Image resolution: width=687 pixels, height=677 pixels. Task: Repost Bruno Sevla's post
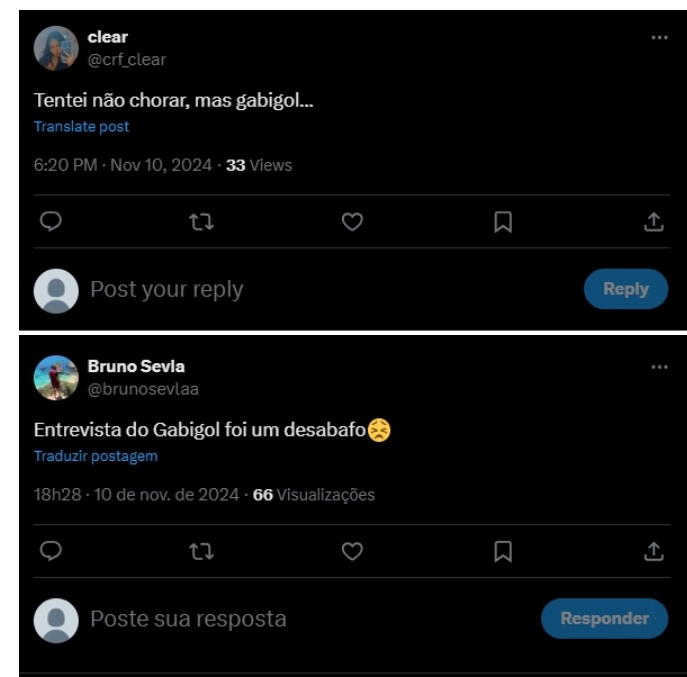click(x=201, y=551)
